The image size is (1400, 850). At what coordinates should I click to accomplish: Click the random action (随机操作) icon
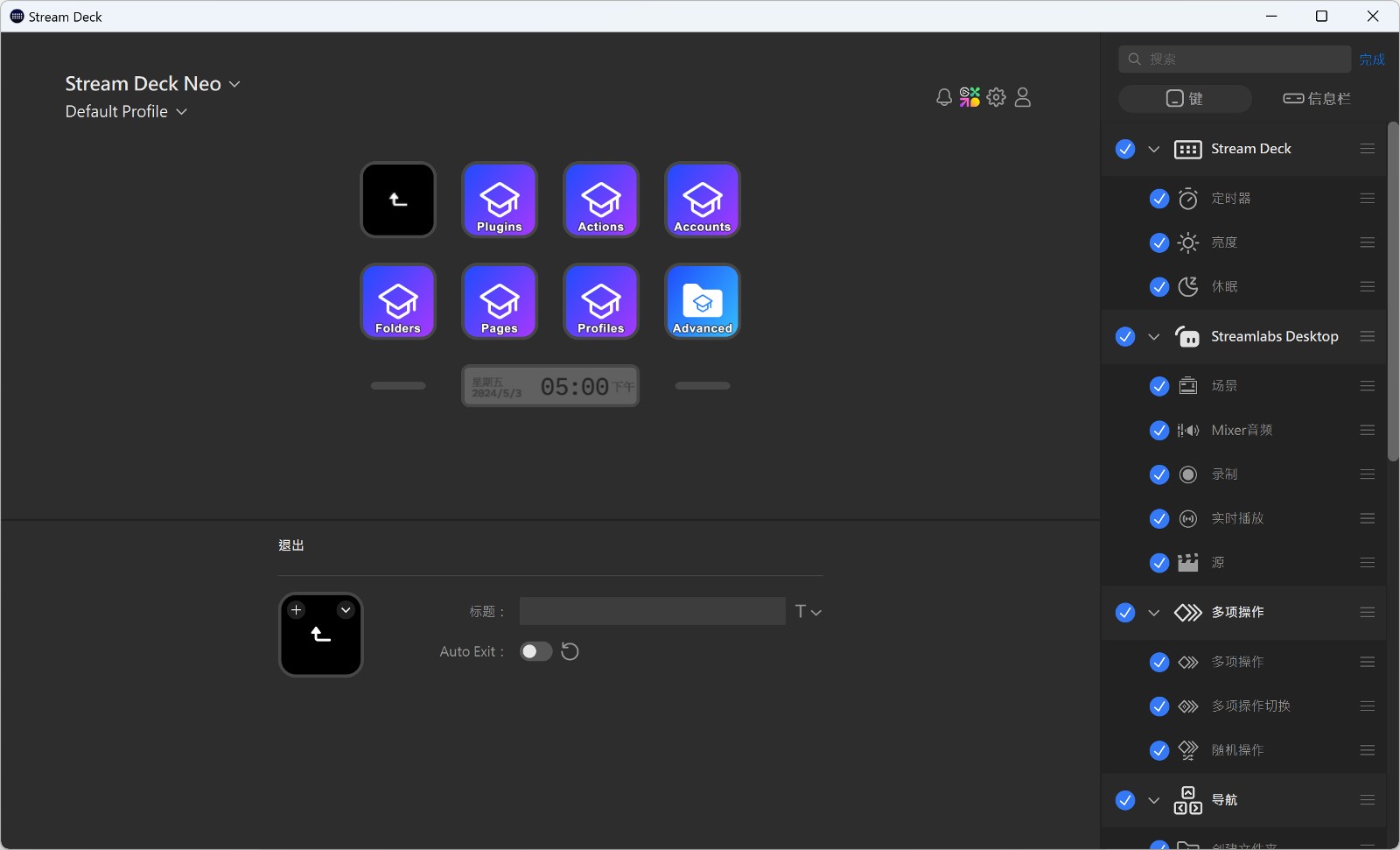point(1188,750)
